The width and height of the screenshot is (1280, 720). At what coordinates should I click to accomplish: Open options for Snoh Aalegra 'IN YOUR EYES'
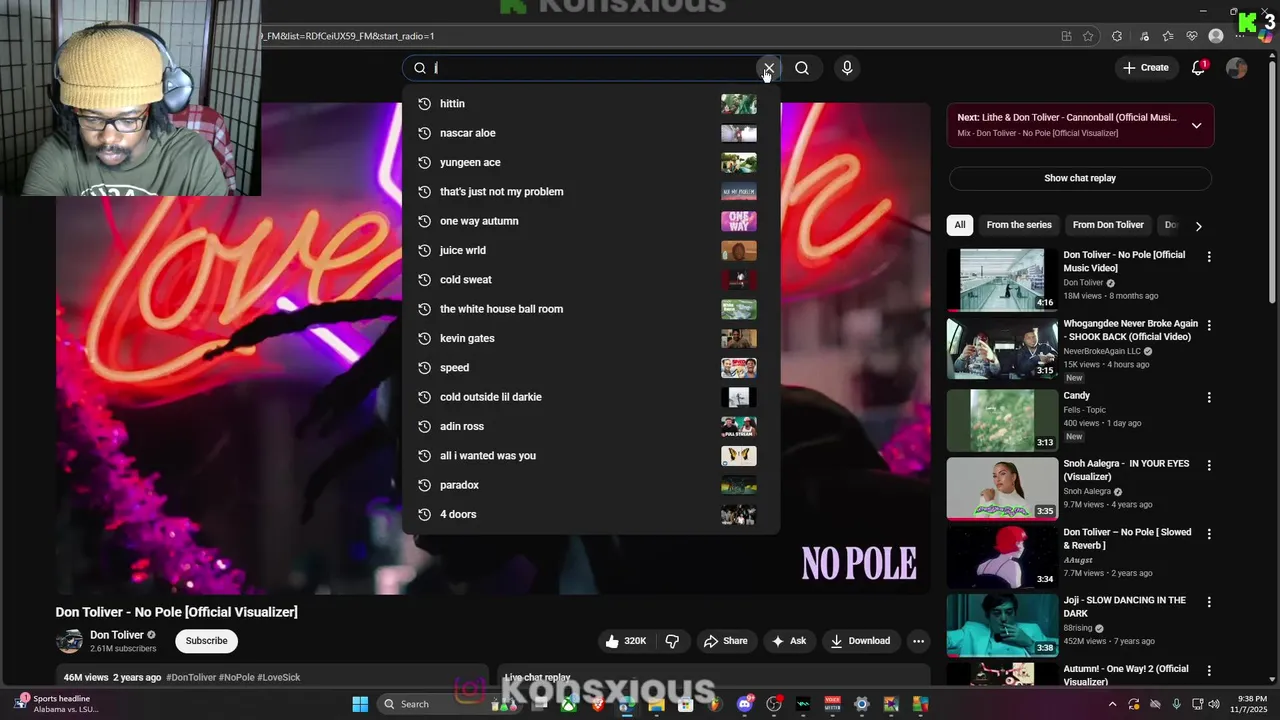tap(1209, 466)
